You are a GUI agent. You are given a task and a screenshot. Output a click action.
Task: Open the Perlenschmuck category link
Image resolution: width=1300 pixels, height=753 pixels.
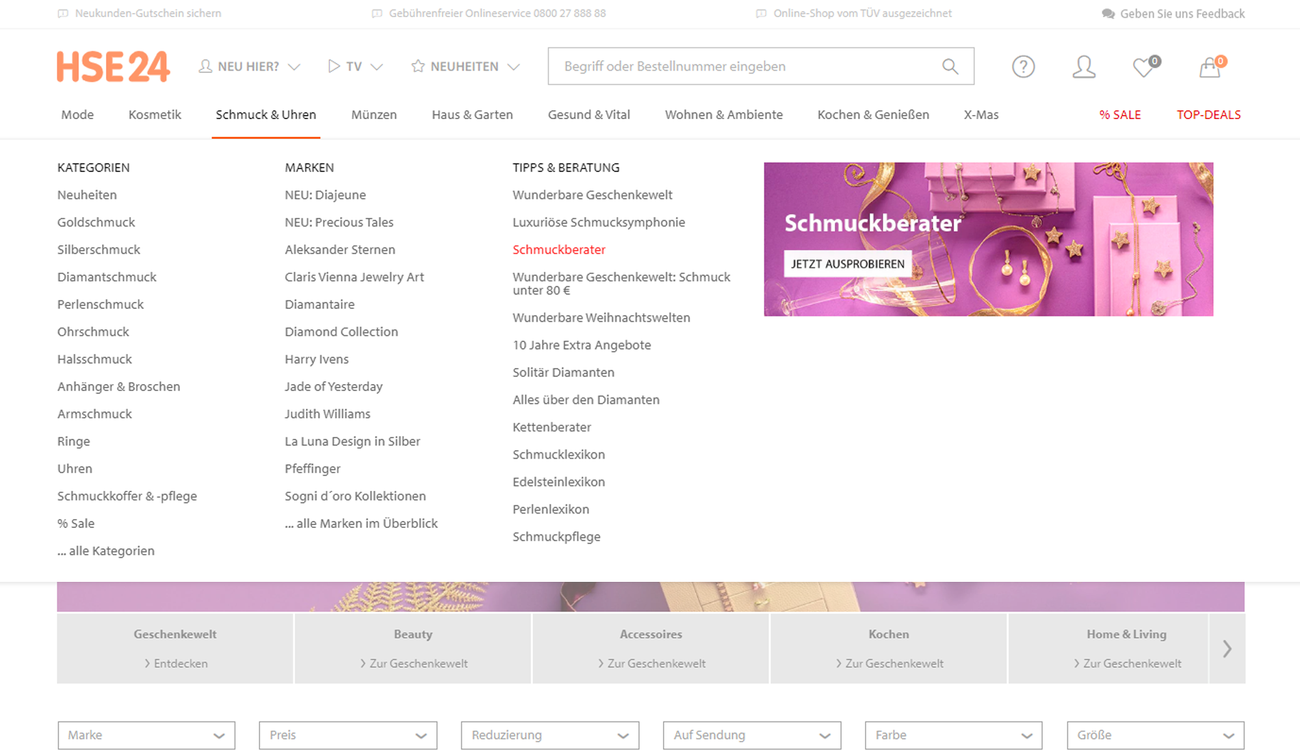click(100, 304)
